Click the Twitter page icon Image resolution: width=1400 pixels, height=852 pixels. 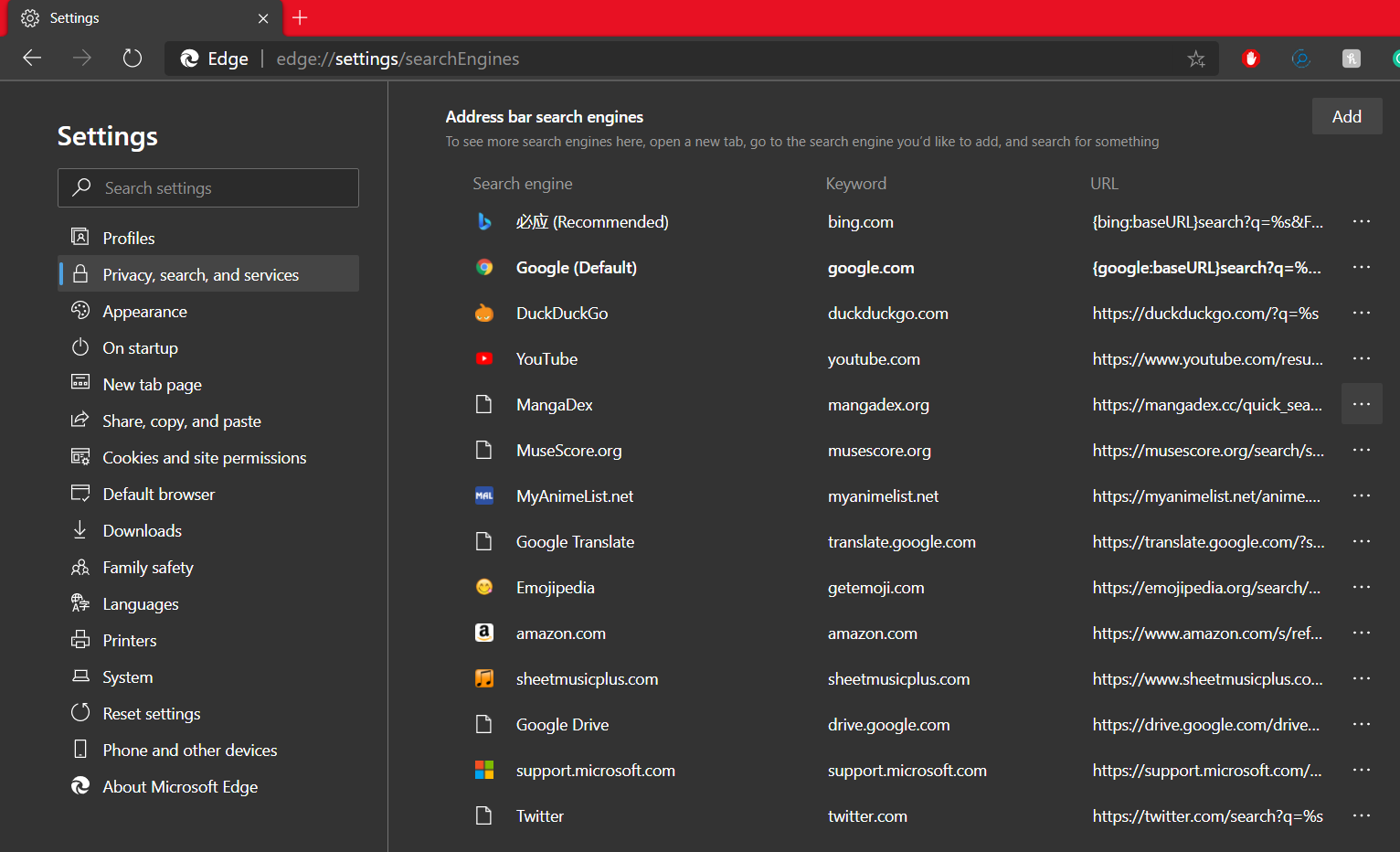coord(484,816)
